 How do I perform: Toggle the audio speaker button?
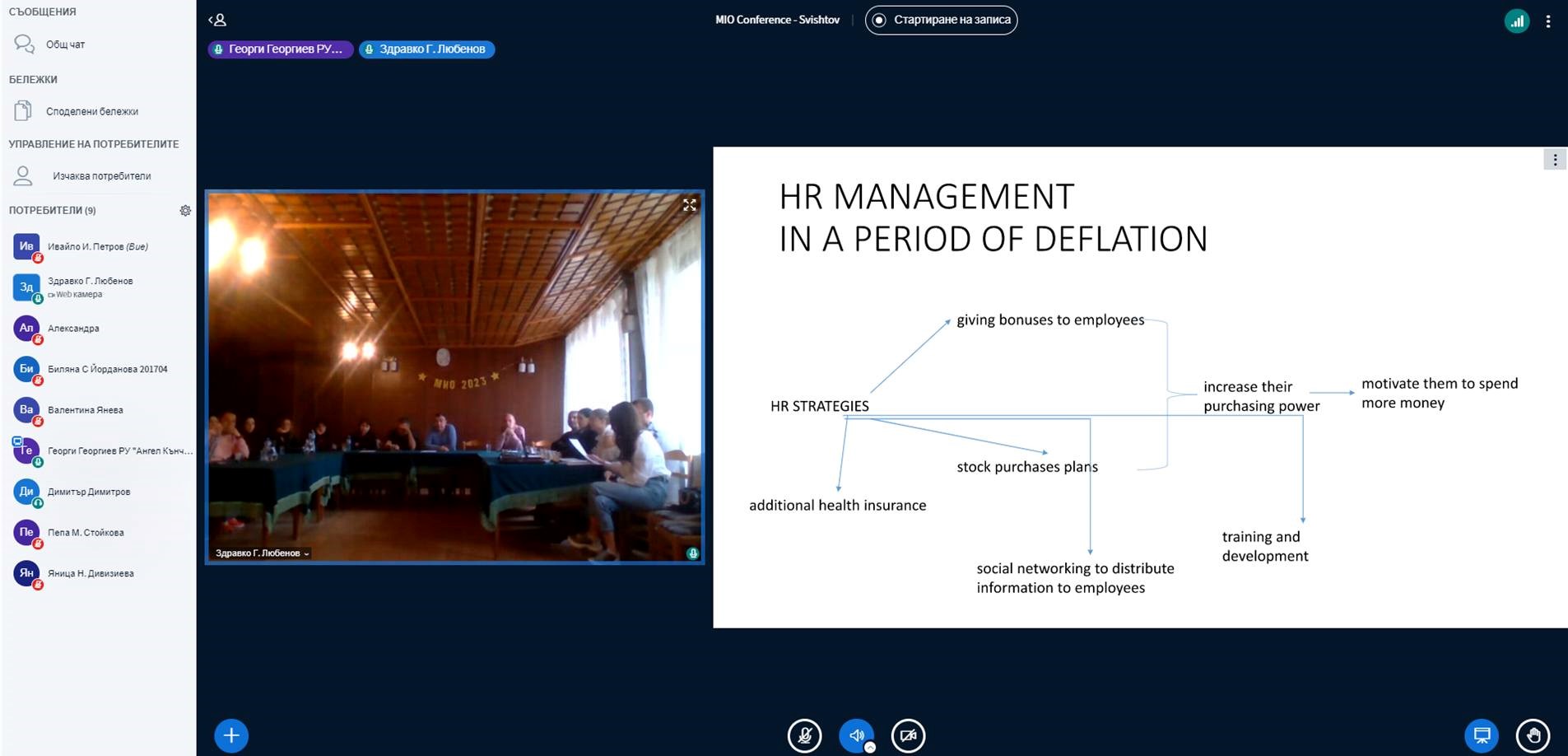(x=856, y=735)
